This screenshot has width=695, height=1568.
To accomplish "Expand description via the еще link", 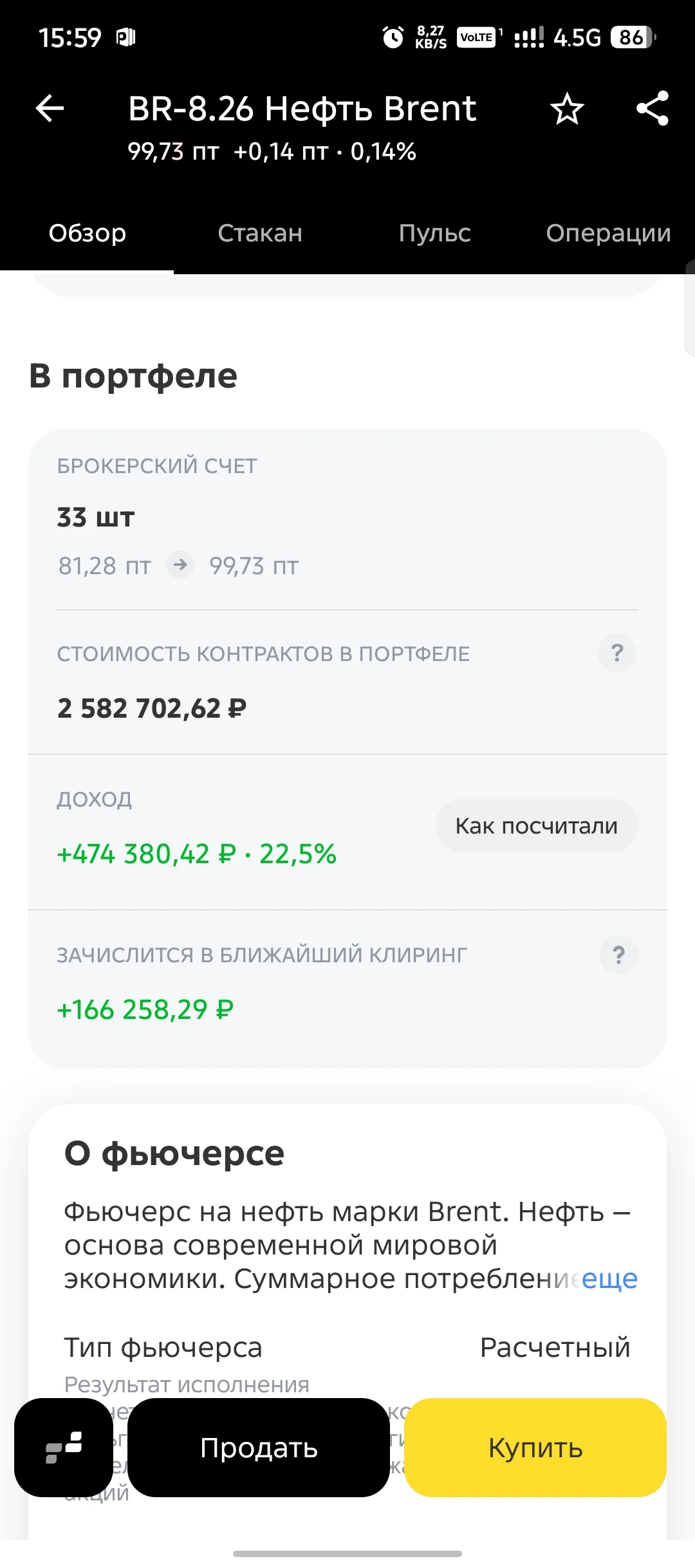I will point(609,1278).
